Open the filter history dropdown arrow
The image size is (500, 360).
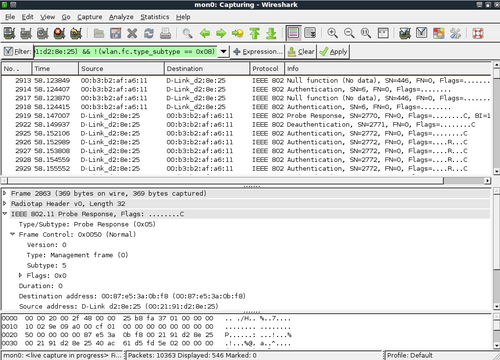coord(223,52)
